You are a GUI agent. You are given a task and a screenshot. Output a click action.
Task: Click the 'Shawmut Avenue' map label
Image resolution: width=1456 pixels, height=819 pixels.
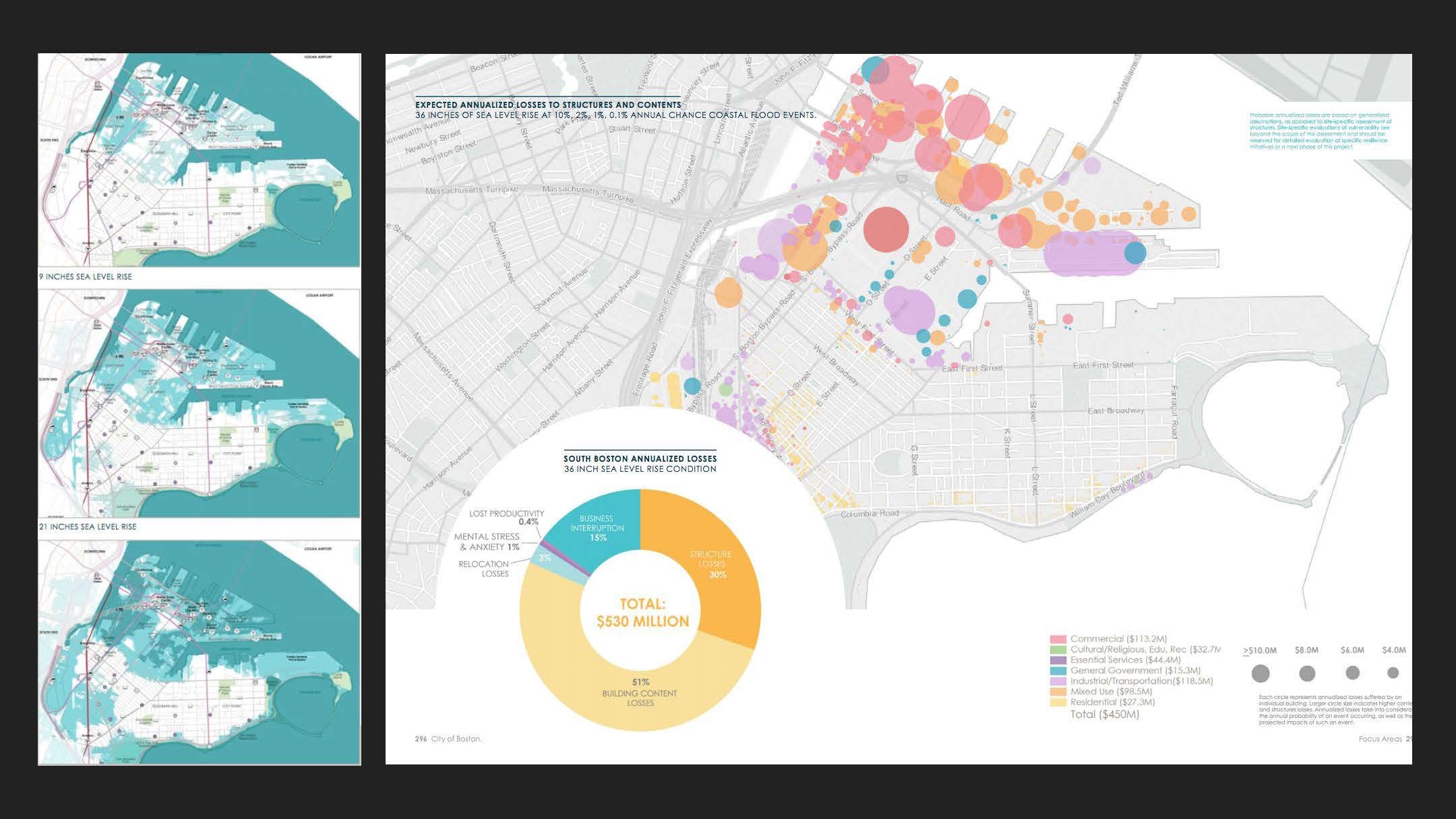pos(560,290)
